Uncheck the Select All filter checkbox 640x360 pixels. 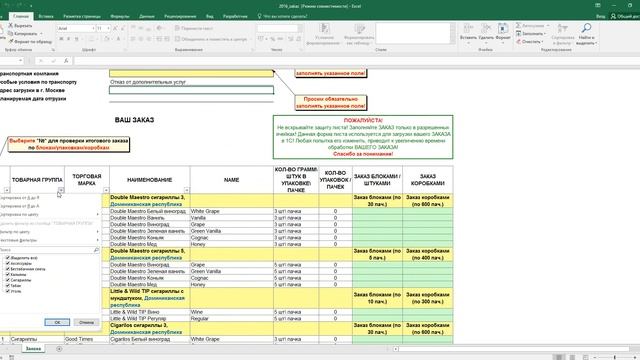tap(8, 258)
